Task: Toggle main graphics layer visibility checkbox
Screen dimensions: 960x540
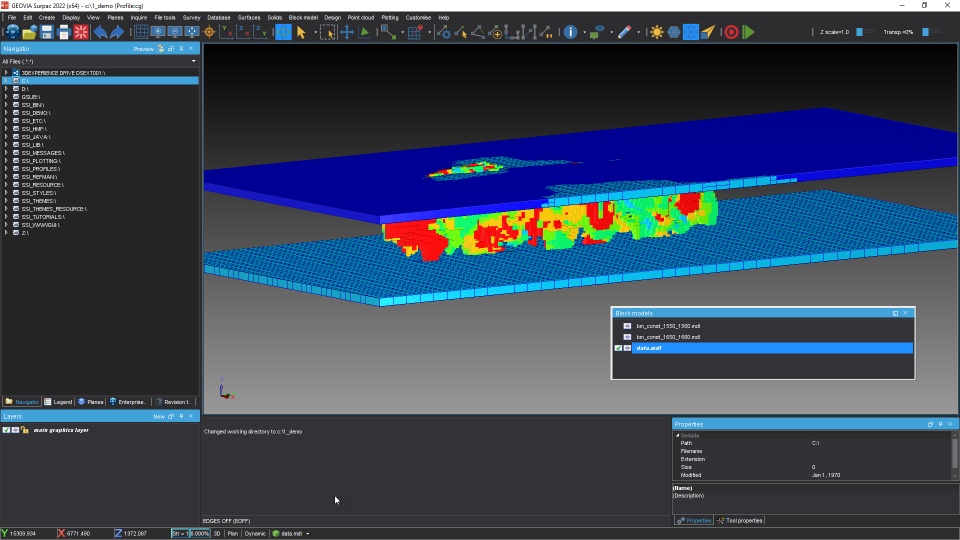Action: tap(6, 430)
